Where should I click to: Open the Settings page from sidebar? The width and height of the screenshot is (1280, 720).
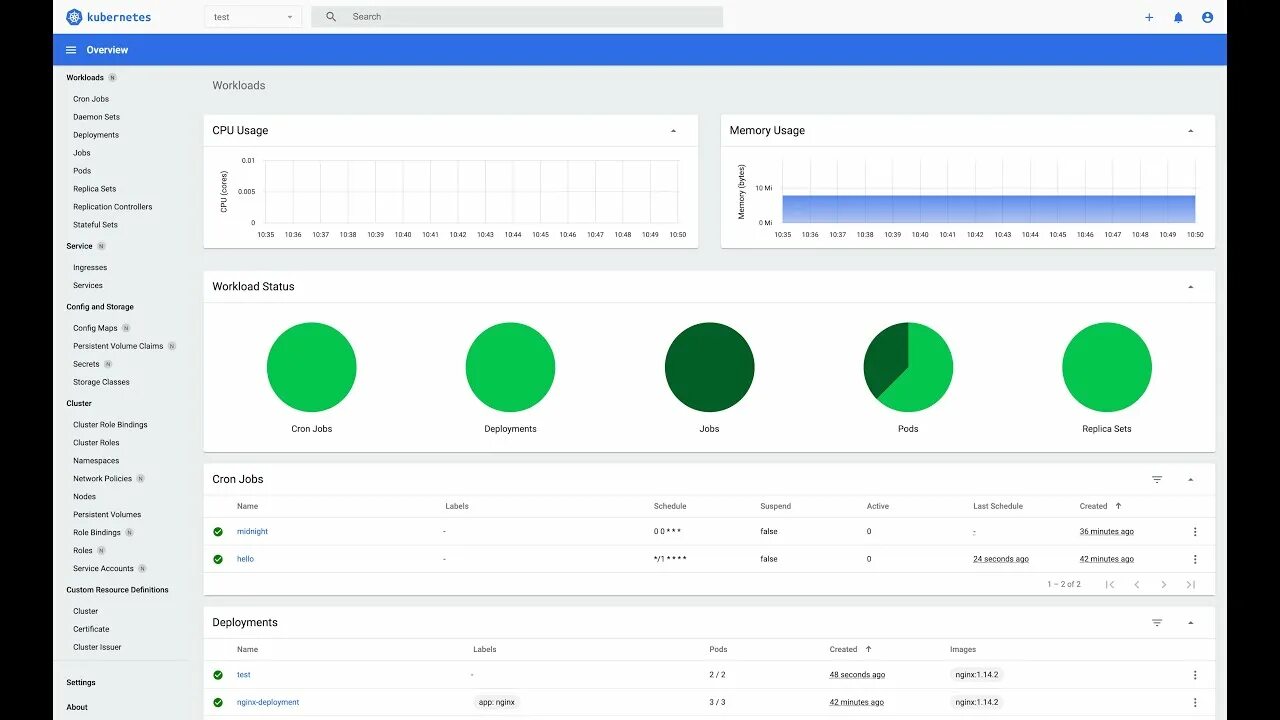click(x=80, y=682)
